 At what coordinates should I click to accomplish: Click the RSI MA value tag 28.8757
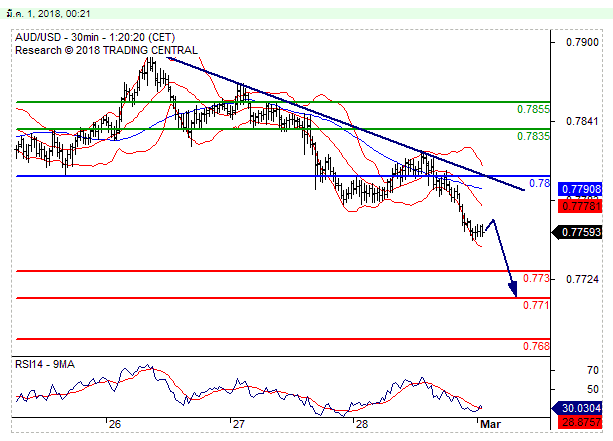(581, 422)
